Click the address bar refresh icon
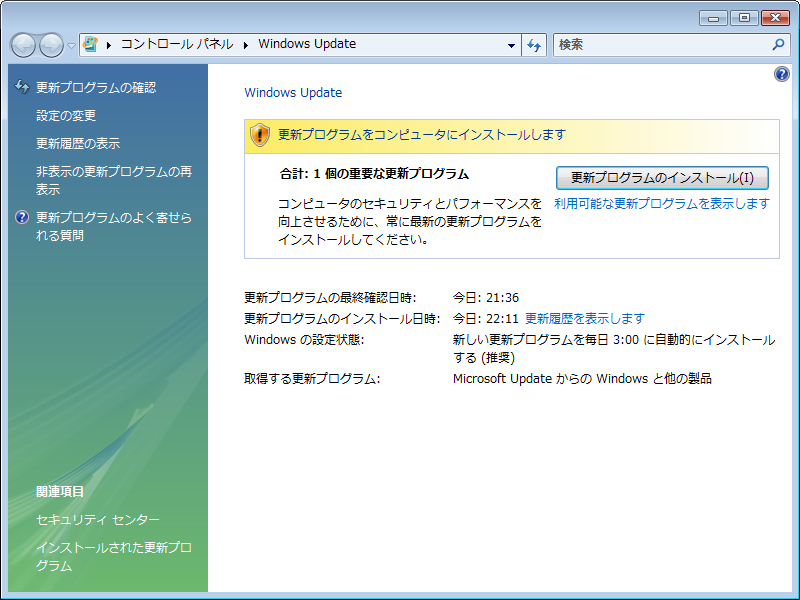Screen dimensions: 800x600 [534, 45]
